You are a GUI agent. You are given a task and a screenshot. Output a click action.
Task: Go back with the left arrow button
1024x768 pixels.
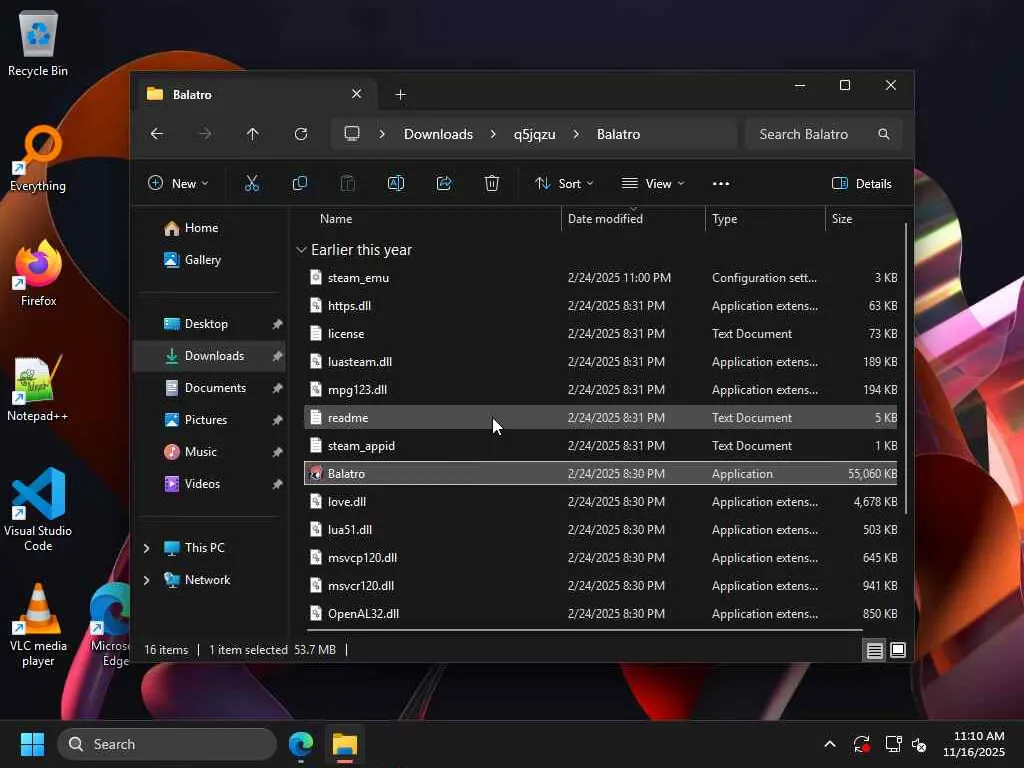157,134
